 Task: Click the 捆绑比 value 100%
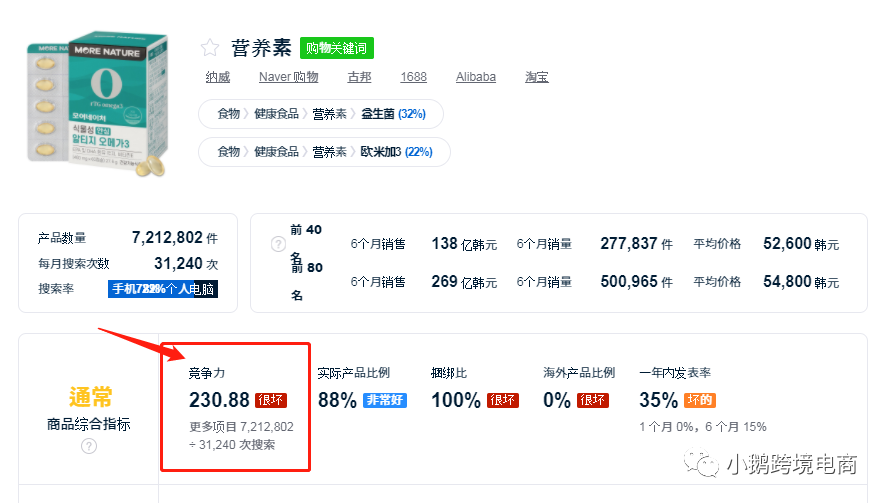[455, 400]
